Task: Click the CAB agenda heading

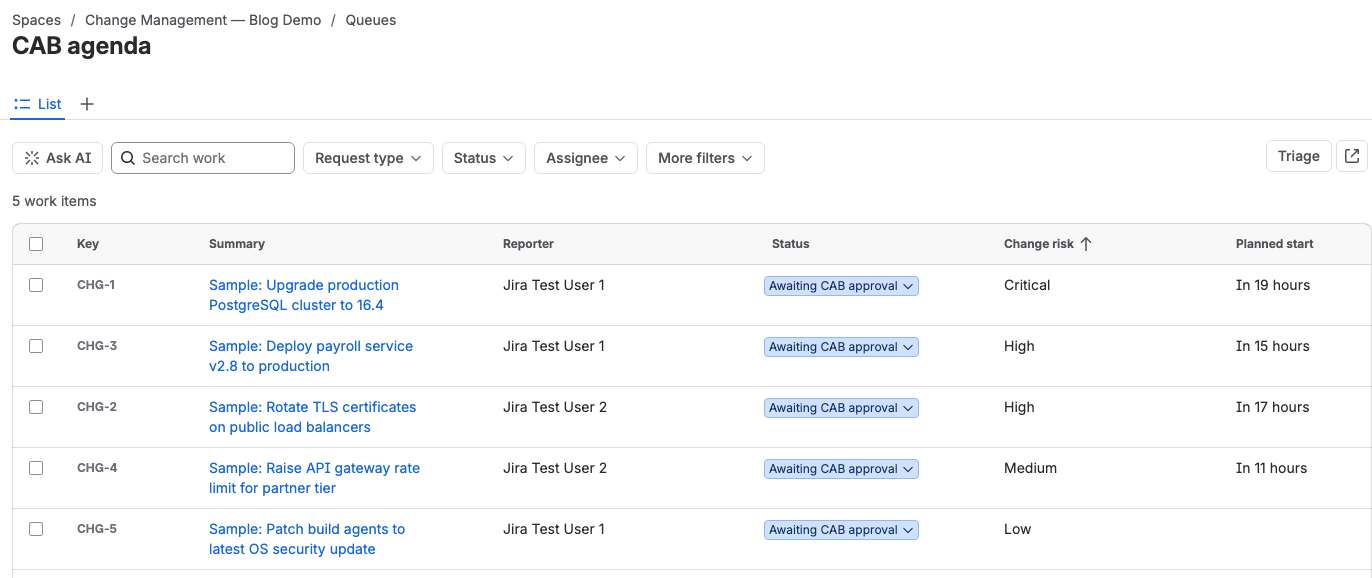Action: point(82,46)
